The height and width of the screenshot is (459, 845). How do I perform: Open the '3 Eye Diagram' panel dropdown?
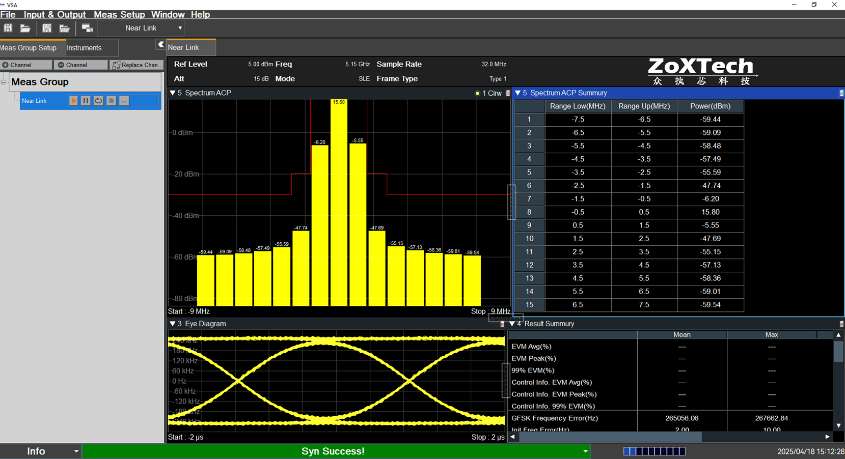[x=172, y=324]
